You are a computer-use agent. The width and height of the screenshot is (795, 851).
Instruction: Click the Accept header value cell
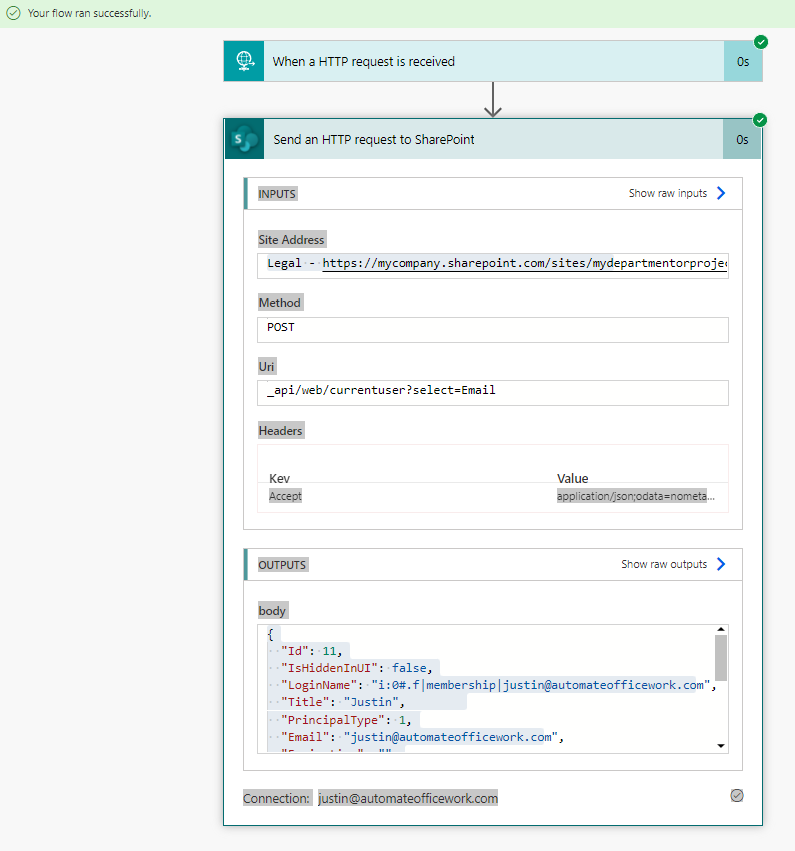[x=636, y=496]
